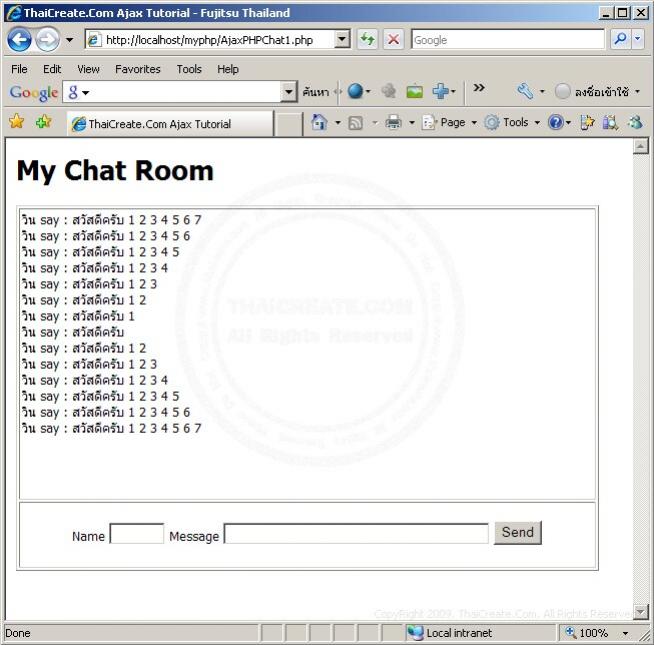The width and height of the screenshot is (654, 645).
Task: Open the File menu
Action: coord(19,69)
